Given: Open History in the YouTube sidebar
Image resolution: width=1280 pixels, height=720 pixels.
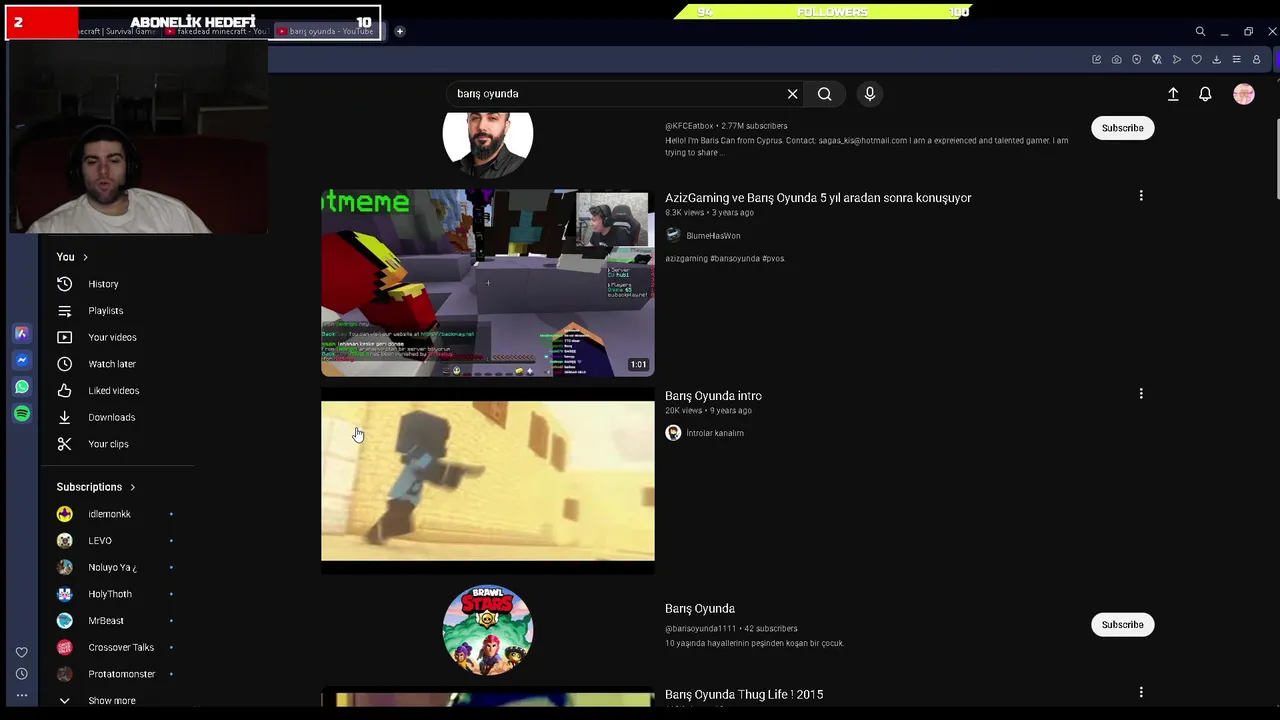Looking at the screenshot, I should click(x=103, y=284).
